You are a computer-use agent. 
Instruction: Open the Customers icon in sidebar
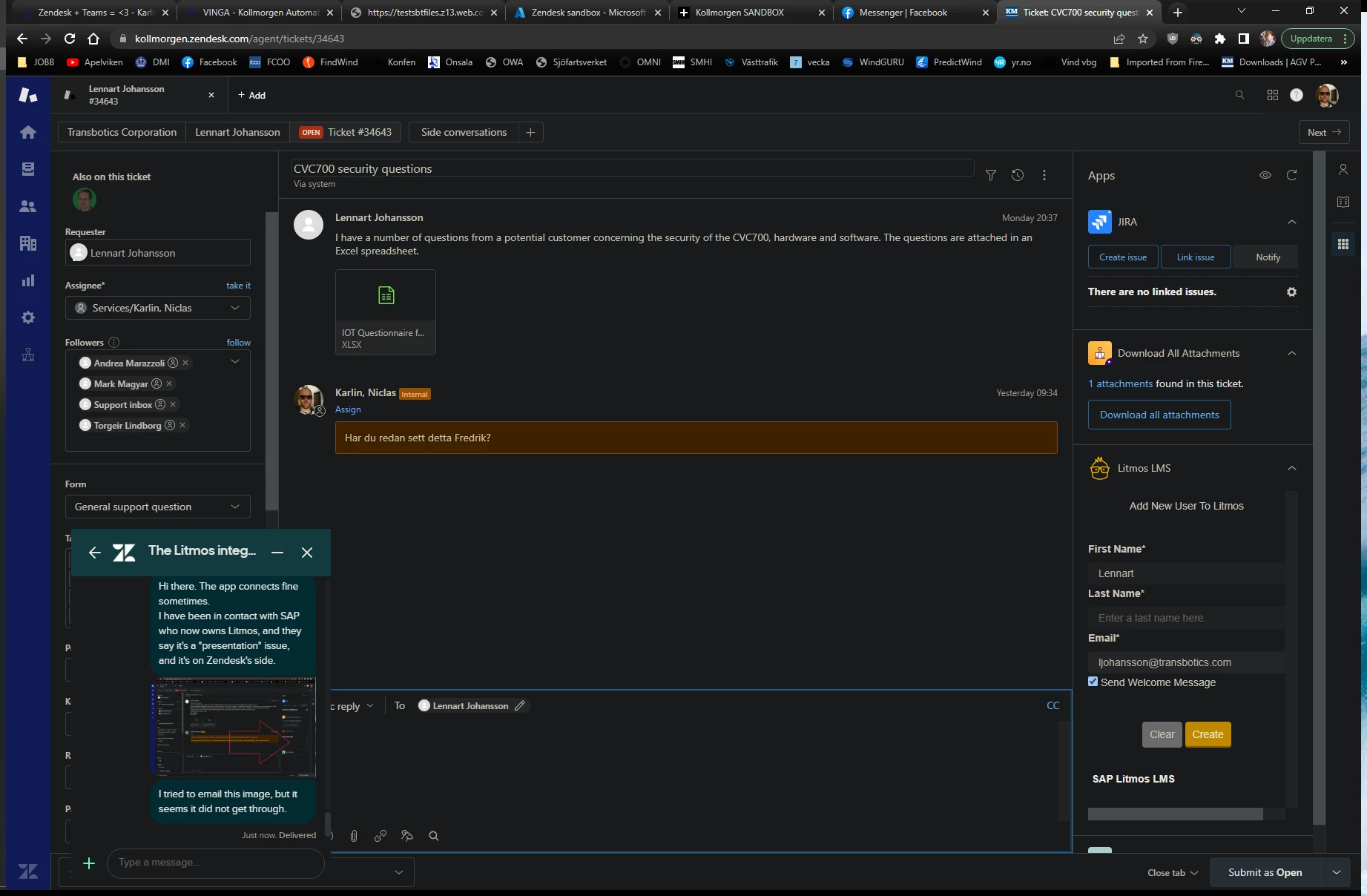28,206
